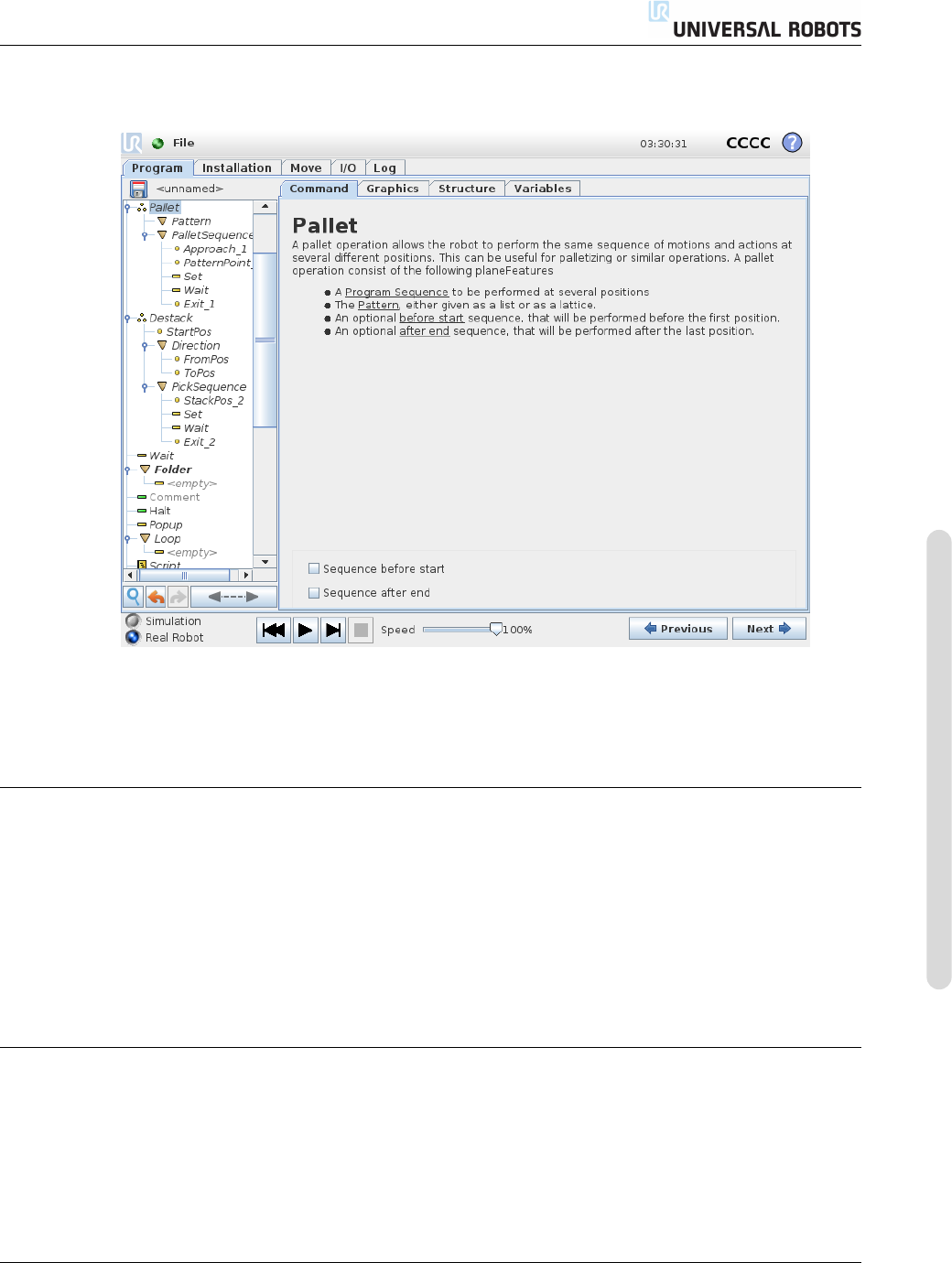
Task: Select the Simulation radio button
Action: pos(133,621)
